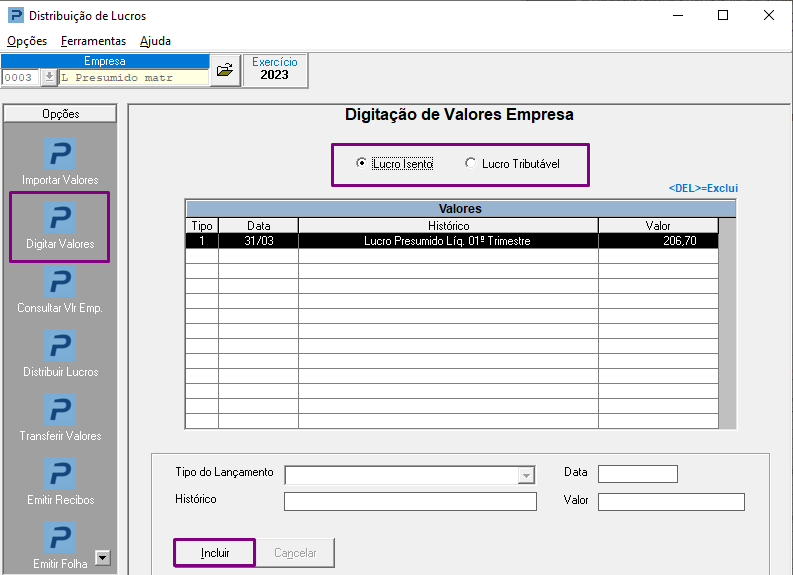Open Consultar Vlr Emp. option
The height and width of the screenshot is (575, 793).
pos(60,290)
